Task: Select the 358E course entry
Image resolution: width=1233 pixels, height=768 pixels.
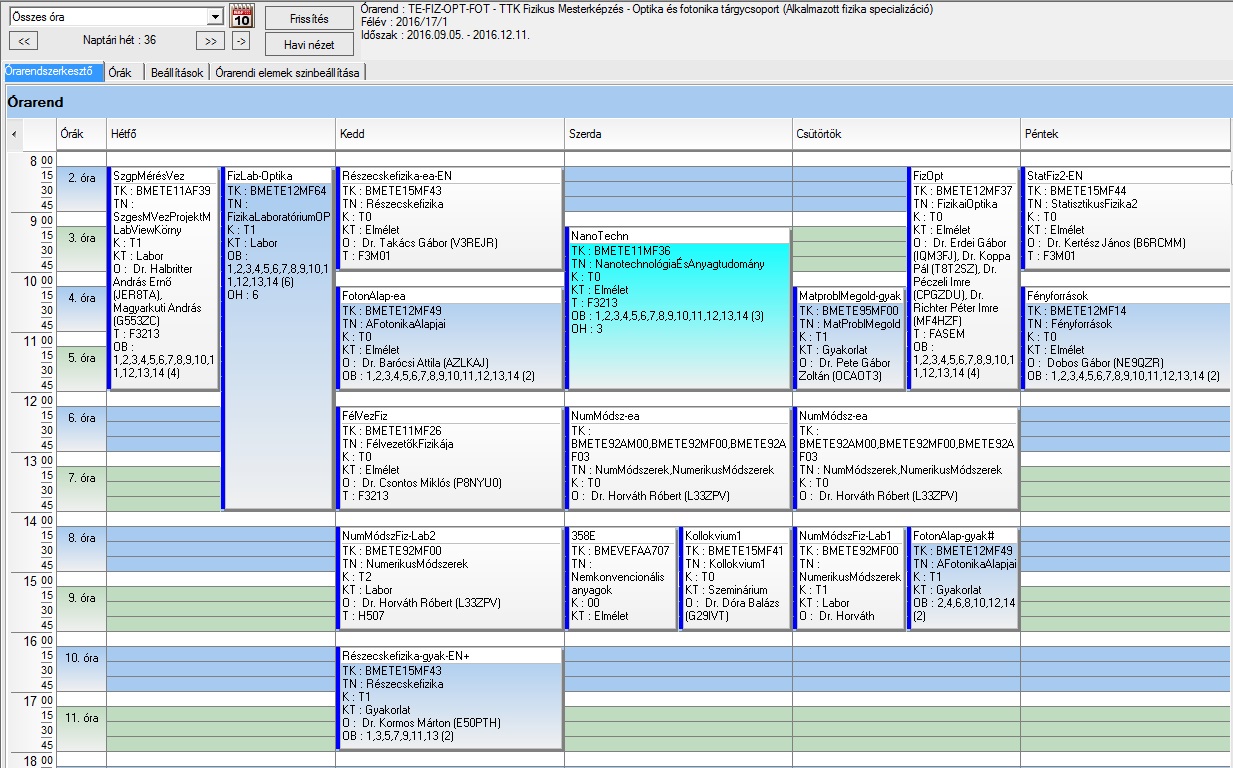Action: click(621, 579)
